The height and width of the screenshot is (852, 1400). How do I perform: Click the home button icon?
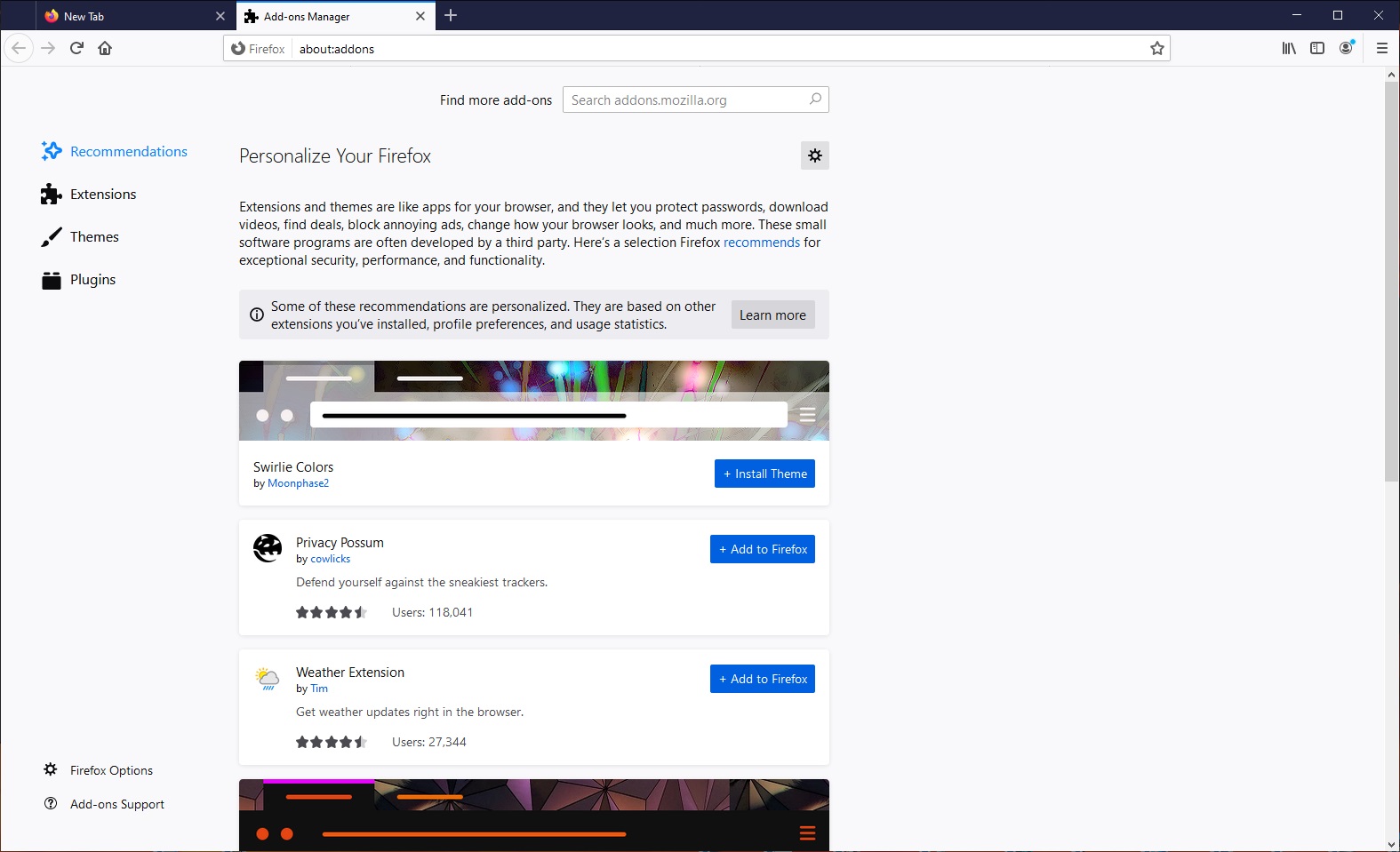(105, 48)
